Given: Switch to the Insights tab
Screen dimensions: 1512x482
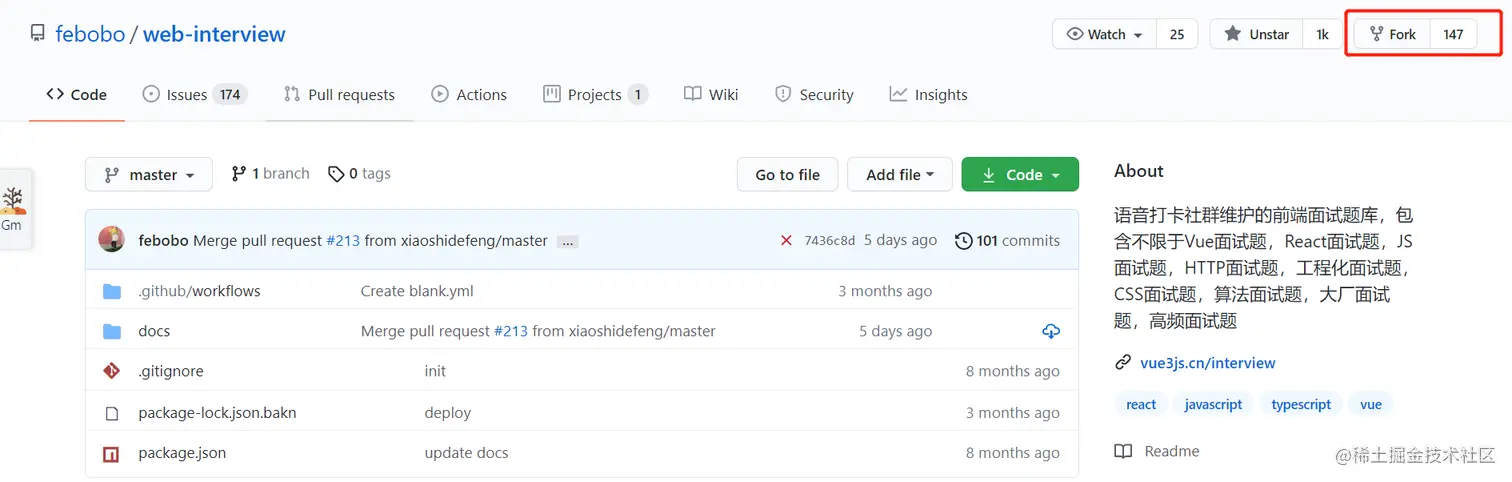Looking at the screenshot, I should tap(929, 94).
